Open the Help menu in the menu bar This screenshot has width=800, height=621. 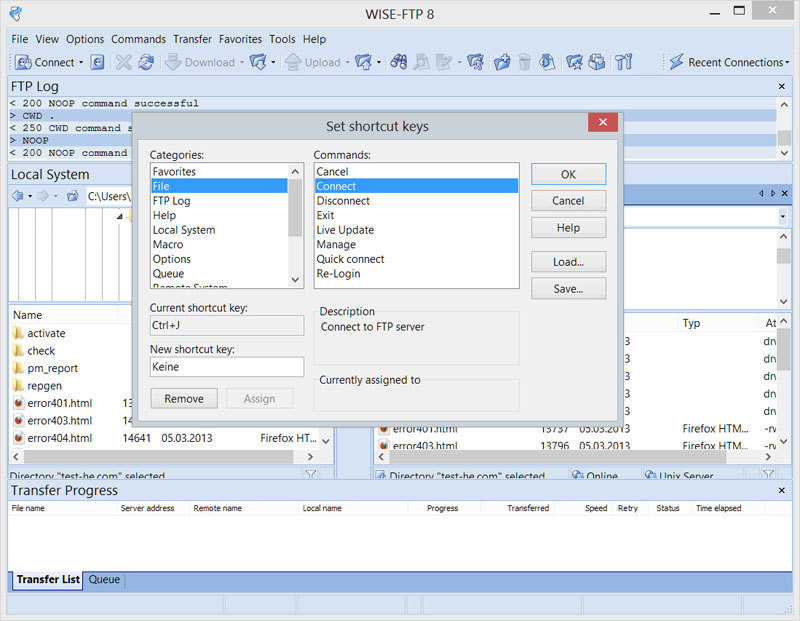point(314,39)
